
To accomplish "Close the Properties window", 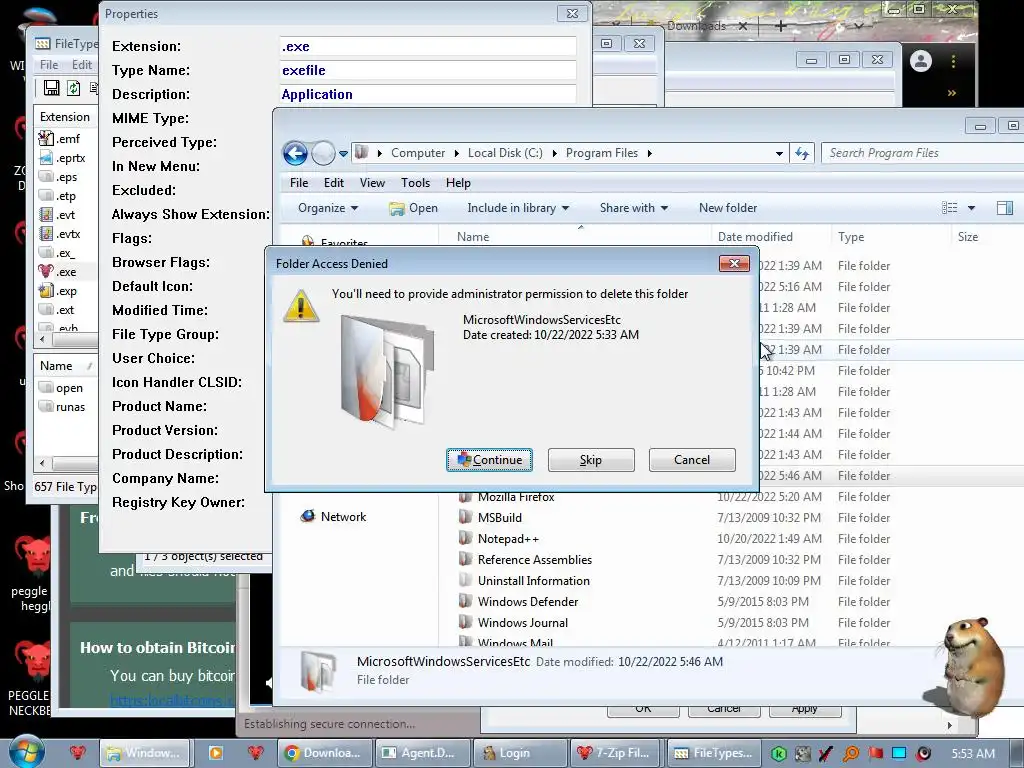I will click(x=572, y=14).
